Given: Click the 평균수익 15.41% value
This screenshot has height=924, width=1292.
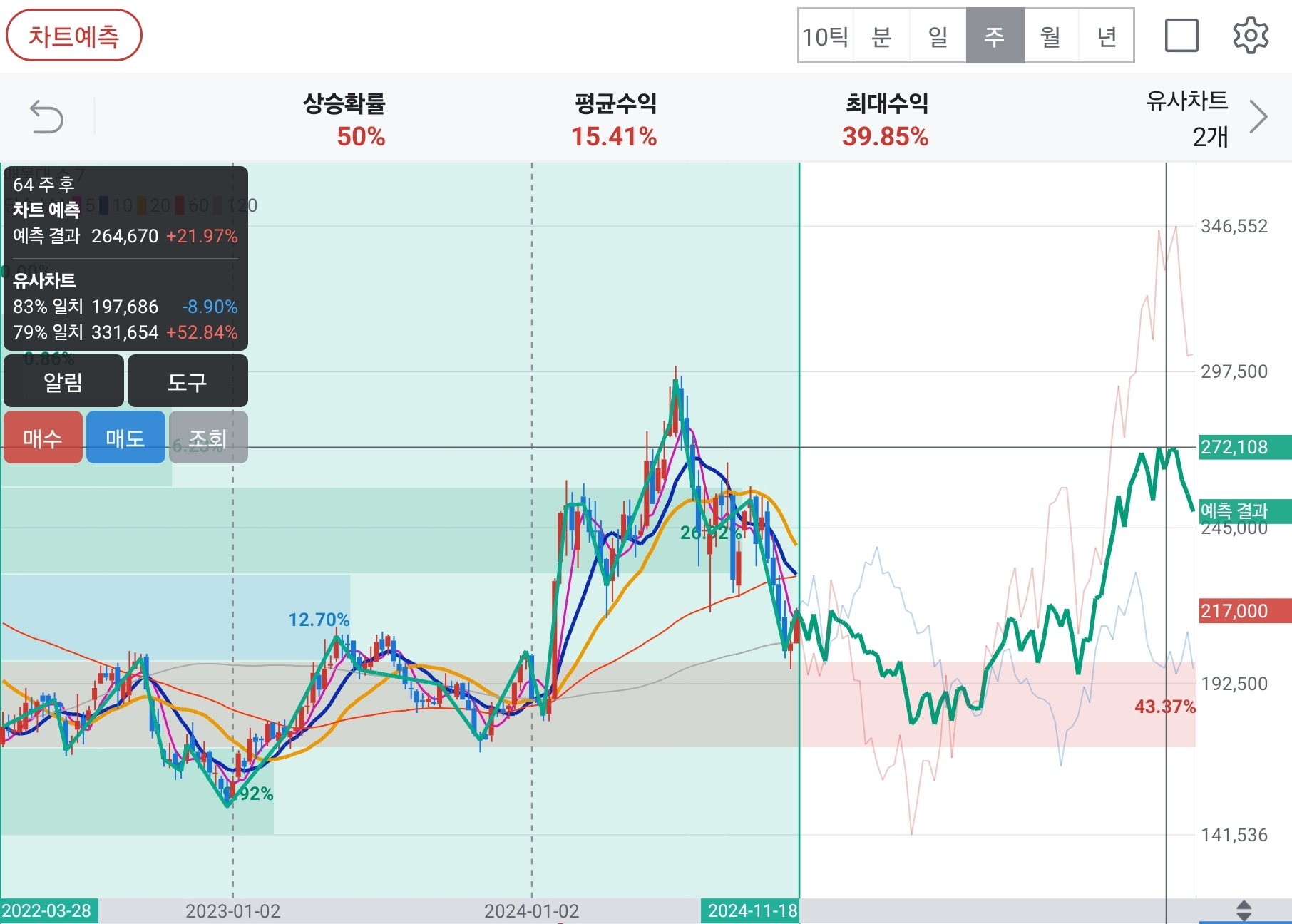Looking at the screenshot, I should click(614, 136).
